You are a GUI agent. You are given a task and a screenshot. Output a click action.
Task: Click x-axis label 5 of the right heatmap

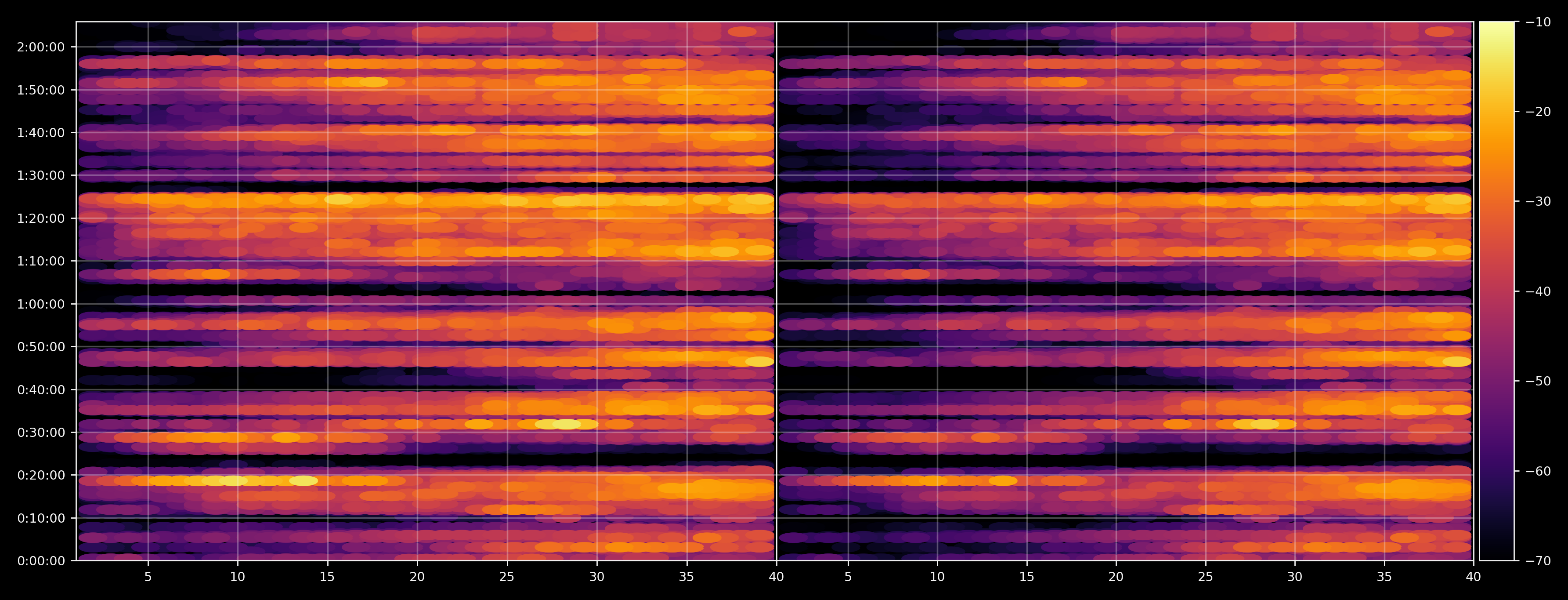coord(848,577)
